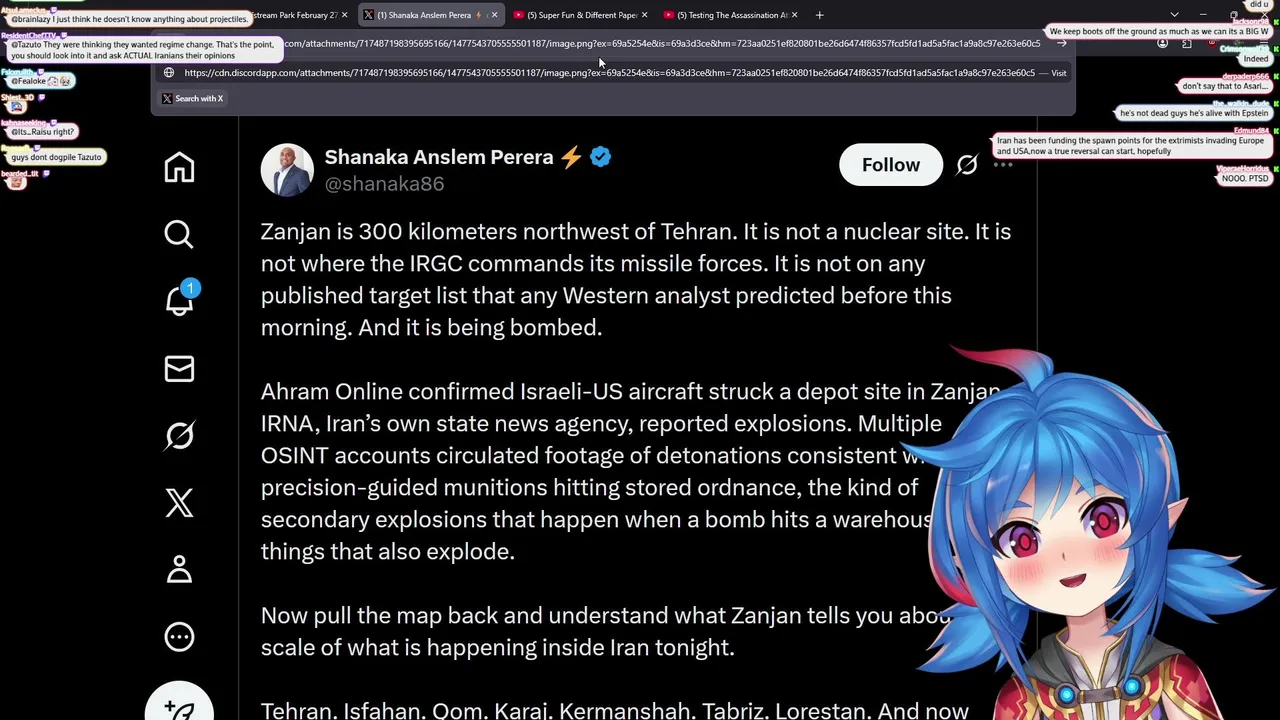This screenshot has height=720, width=1280.
Task: Click the Post compose feather button
Action: point(179,703)
